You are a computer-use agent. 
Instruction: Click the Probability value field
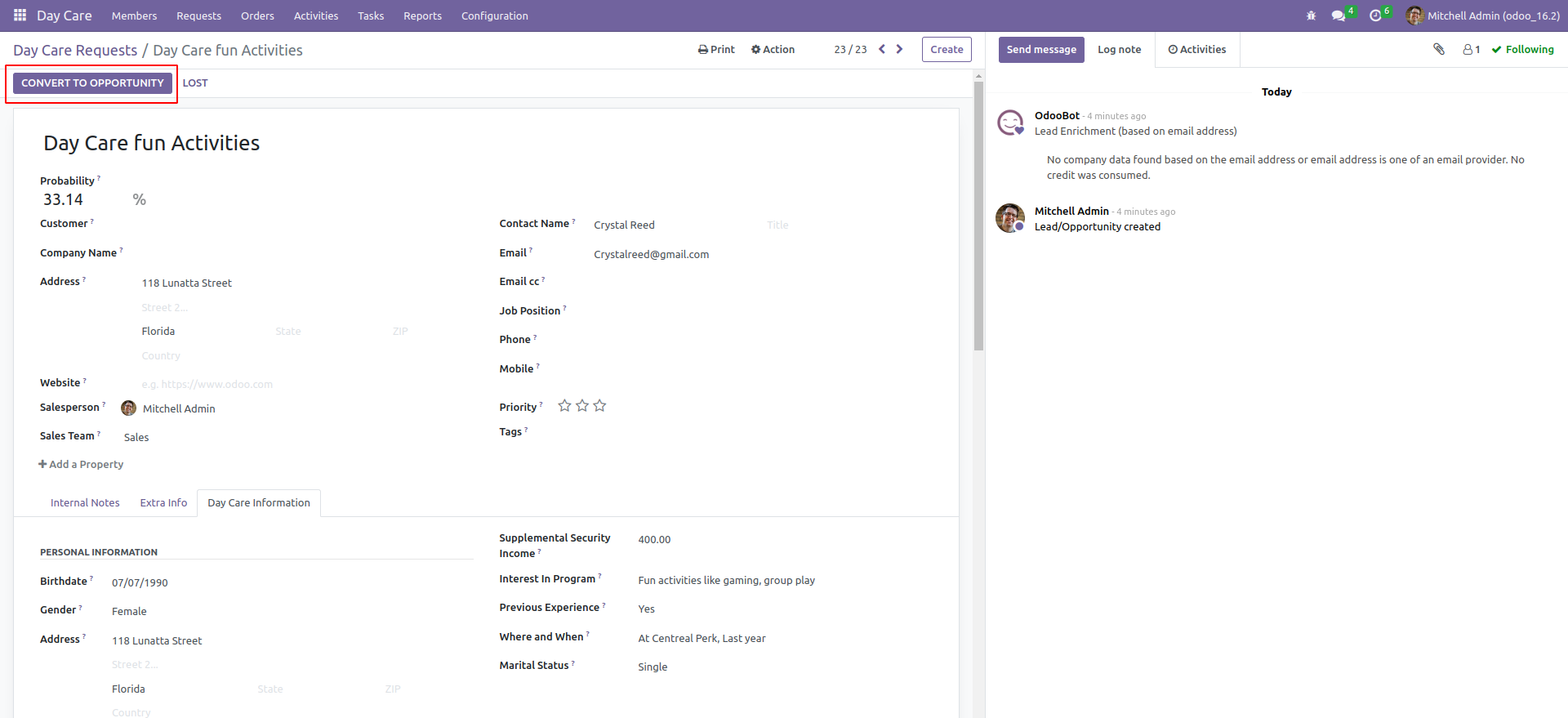(82, 199)
